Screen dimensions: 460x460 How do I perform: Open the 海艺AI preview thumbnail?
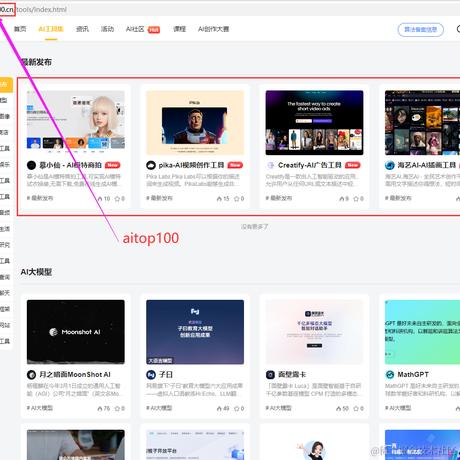pos(422,122)
